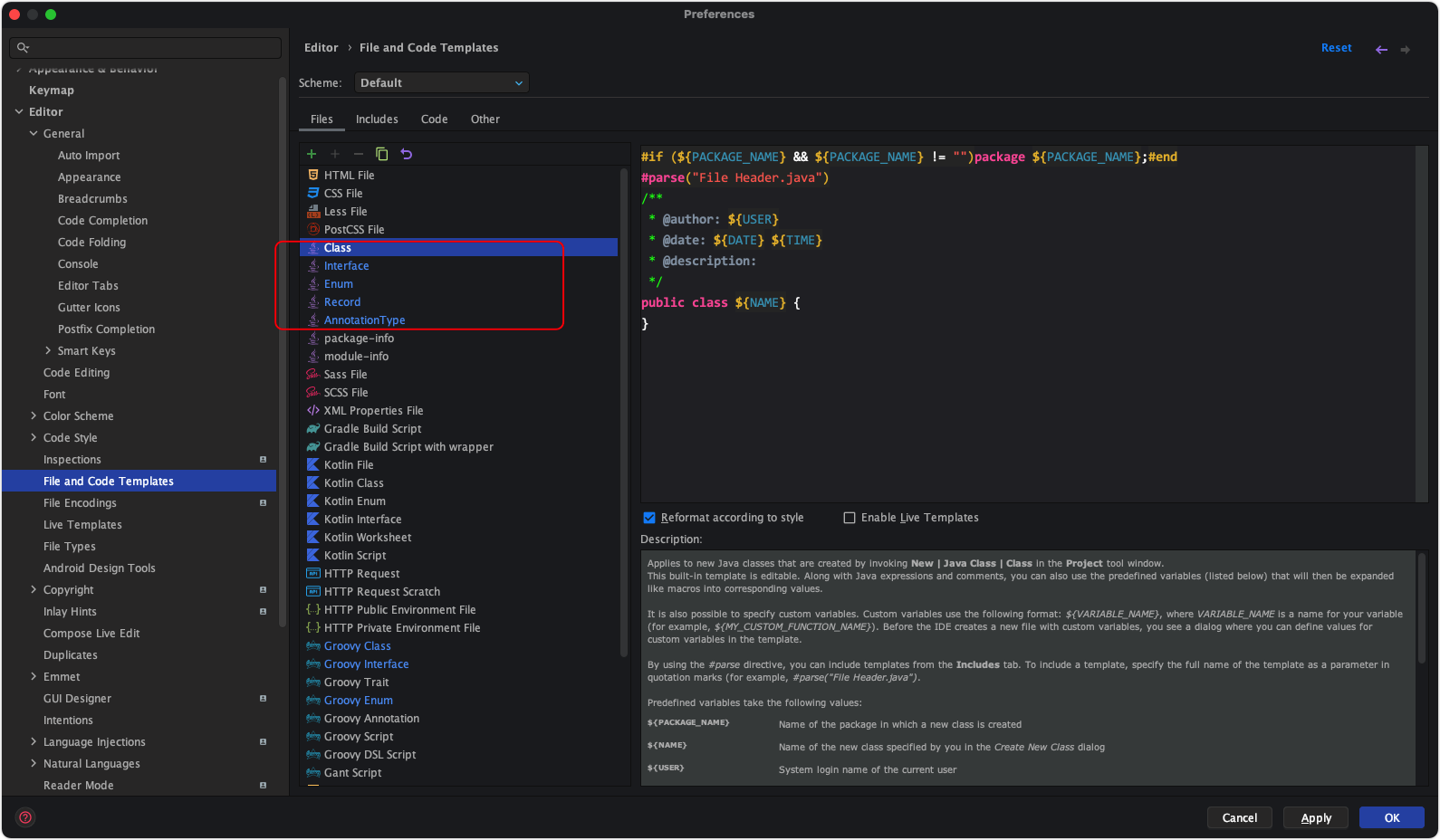
Task: Expand the Color Scheme node
Action: pyautogui.click(x=34, y=416)
